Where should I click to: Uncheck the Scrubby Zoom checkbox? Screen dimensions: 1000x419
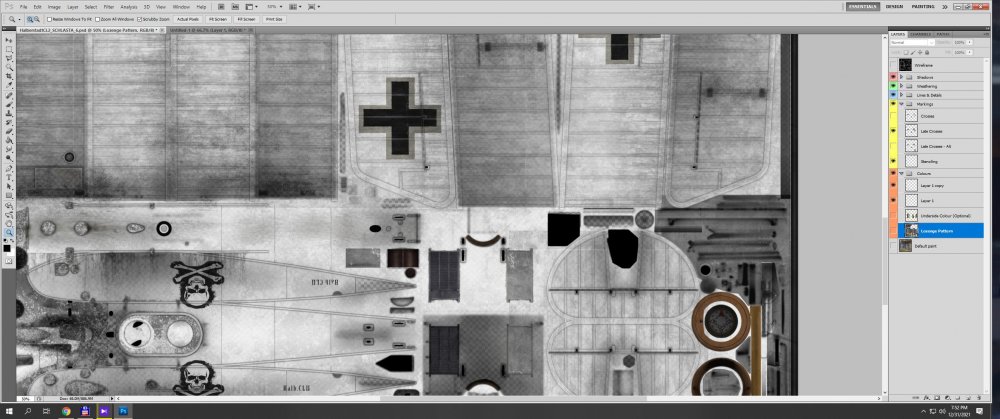click(141, 19)
